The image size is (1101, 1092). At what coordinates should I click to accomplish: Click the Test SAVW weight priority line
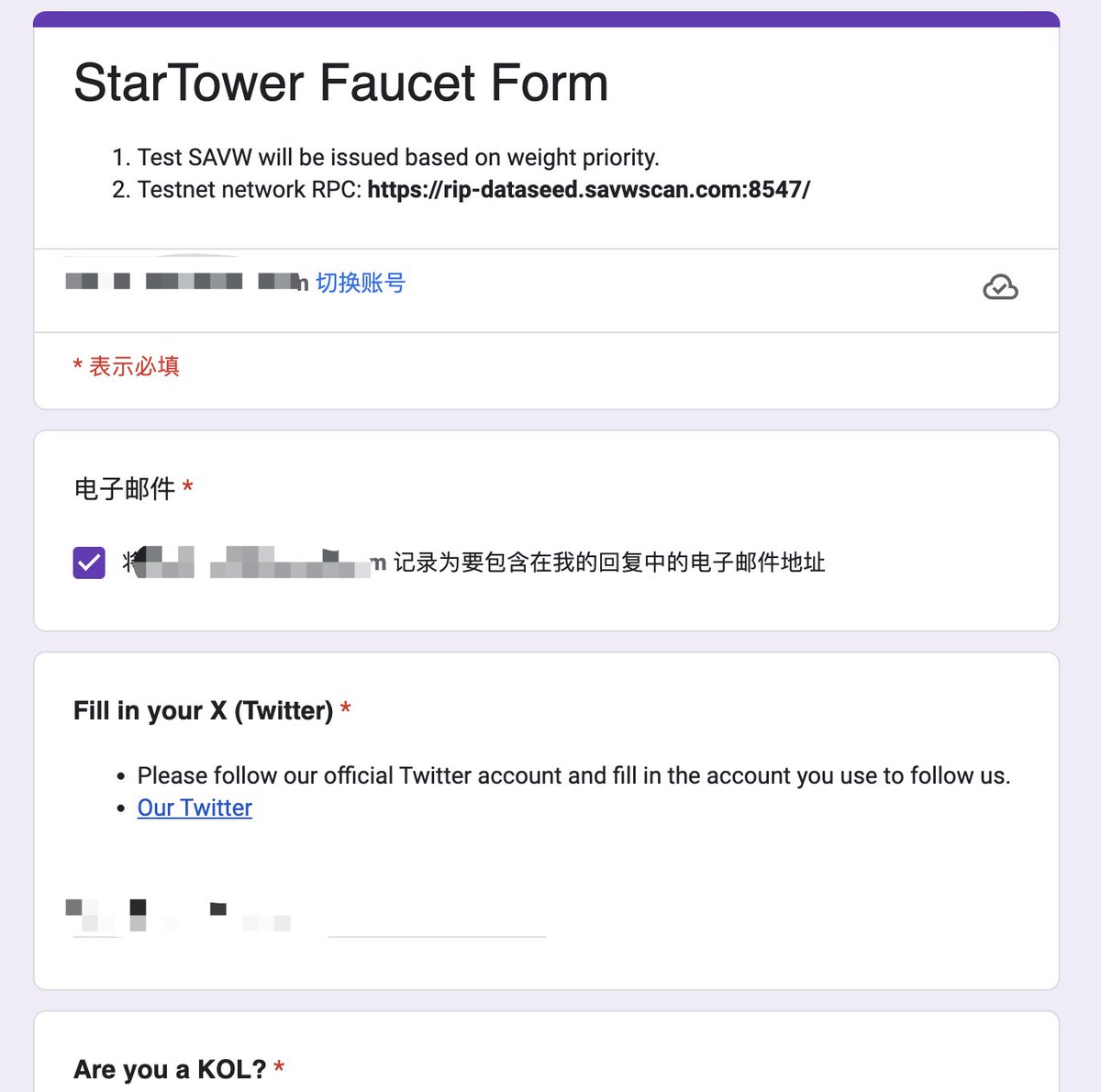(x=398, y=158)
